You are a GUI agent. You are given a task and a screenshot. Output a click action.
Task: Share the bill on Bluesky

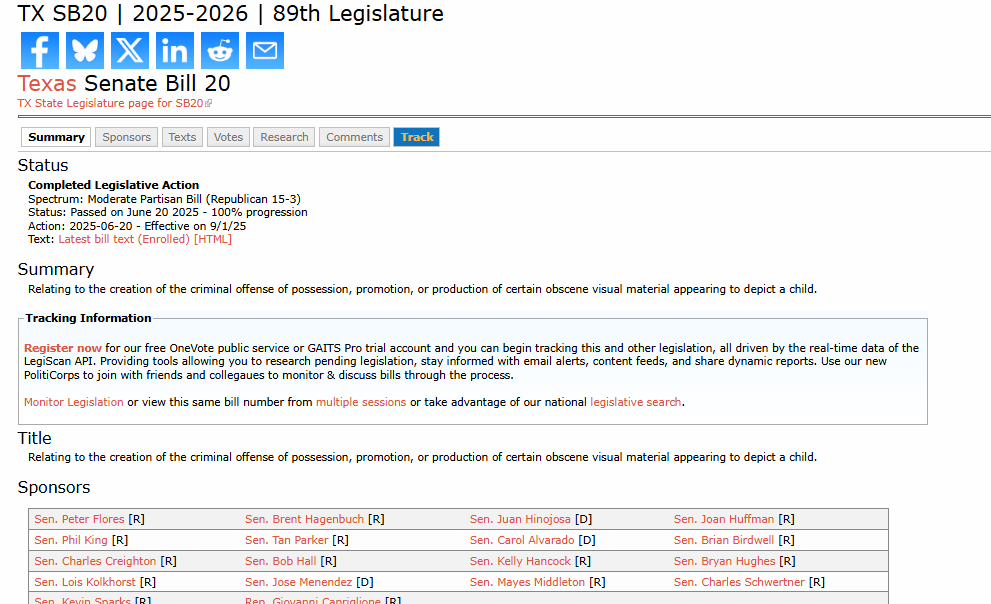click(85, 51)
